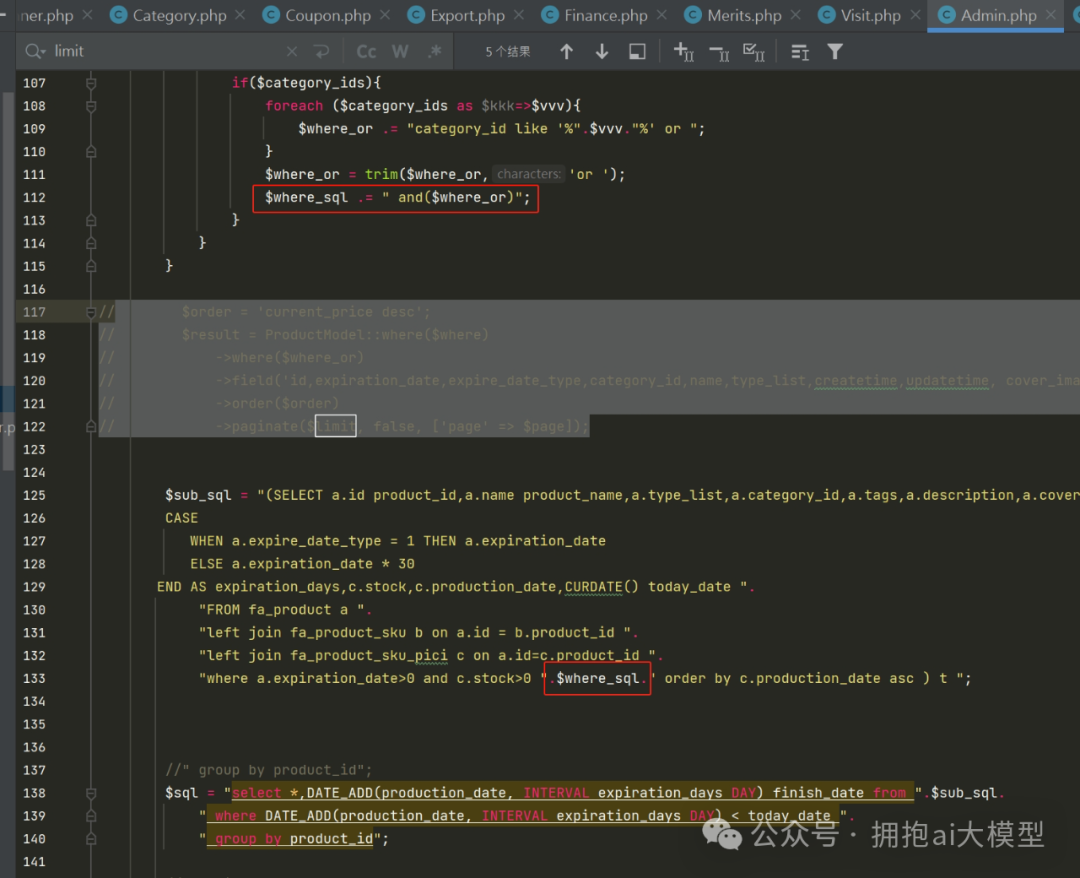Clear the search text with X
This screenshot has height=878, width=1080.
point(291,51)
